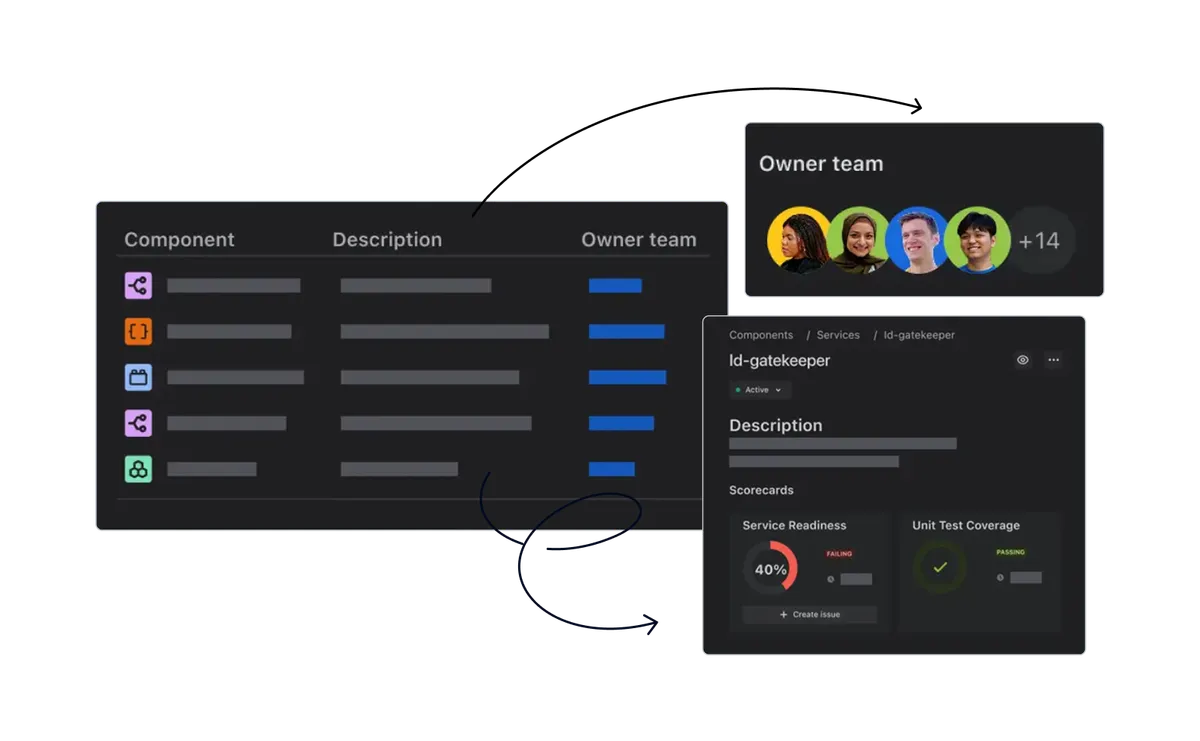Click the clock icon under the FAILING badge
Screen dimensions: 1200x741
(x=831, y=579)
